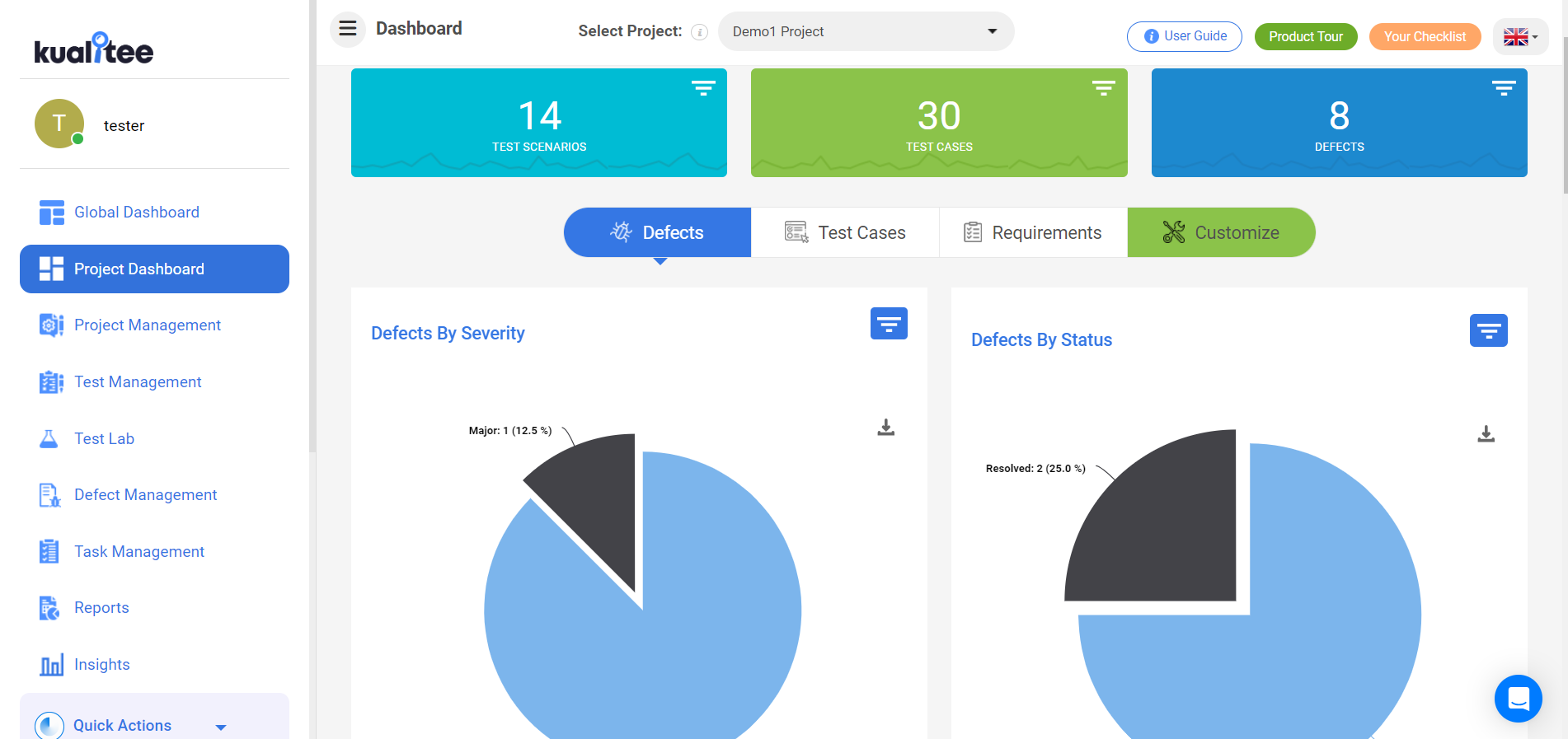Open the Customize tab
The height and width of the screenshot is (739, 1568).
click(x=1221, y=232)
